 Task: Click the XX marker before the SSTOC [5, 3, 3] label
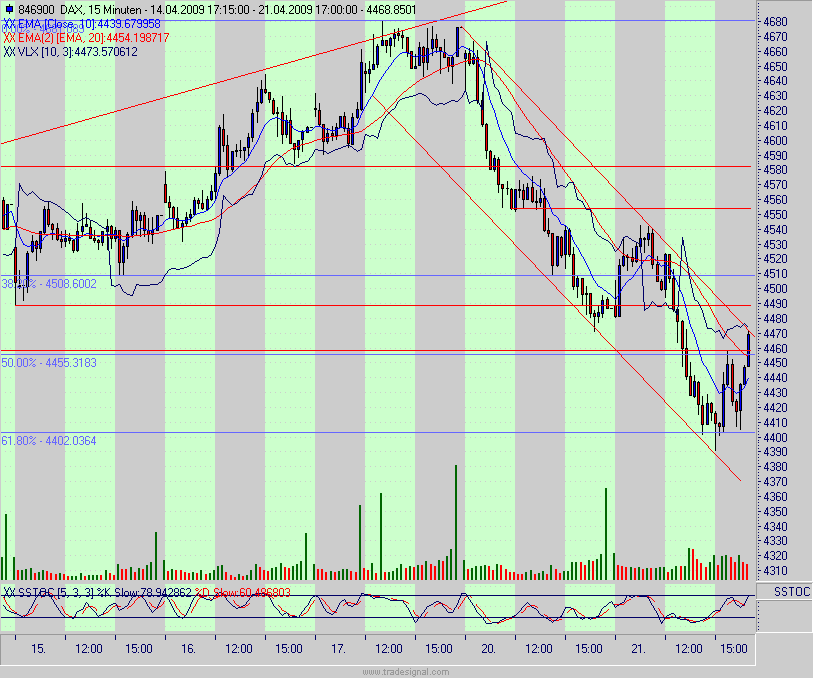tap(10, 589)
